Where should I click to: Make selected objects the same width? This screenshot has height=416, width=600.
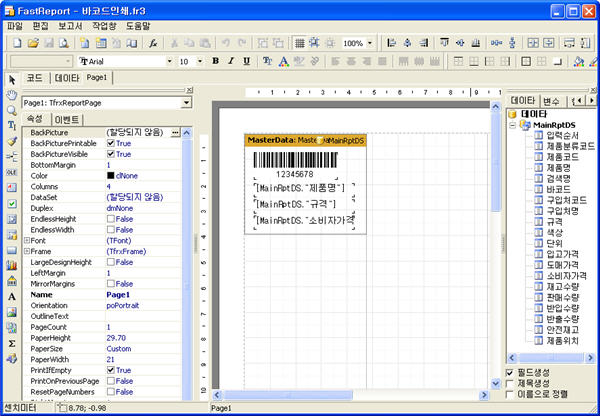coord(569,43)
